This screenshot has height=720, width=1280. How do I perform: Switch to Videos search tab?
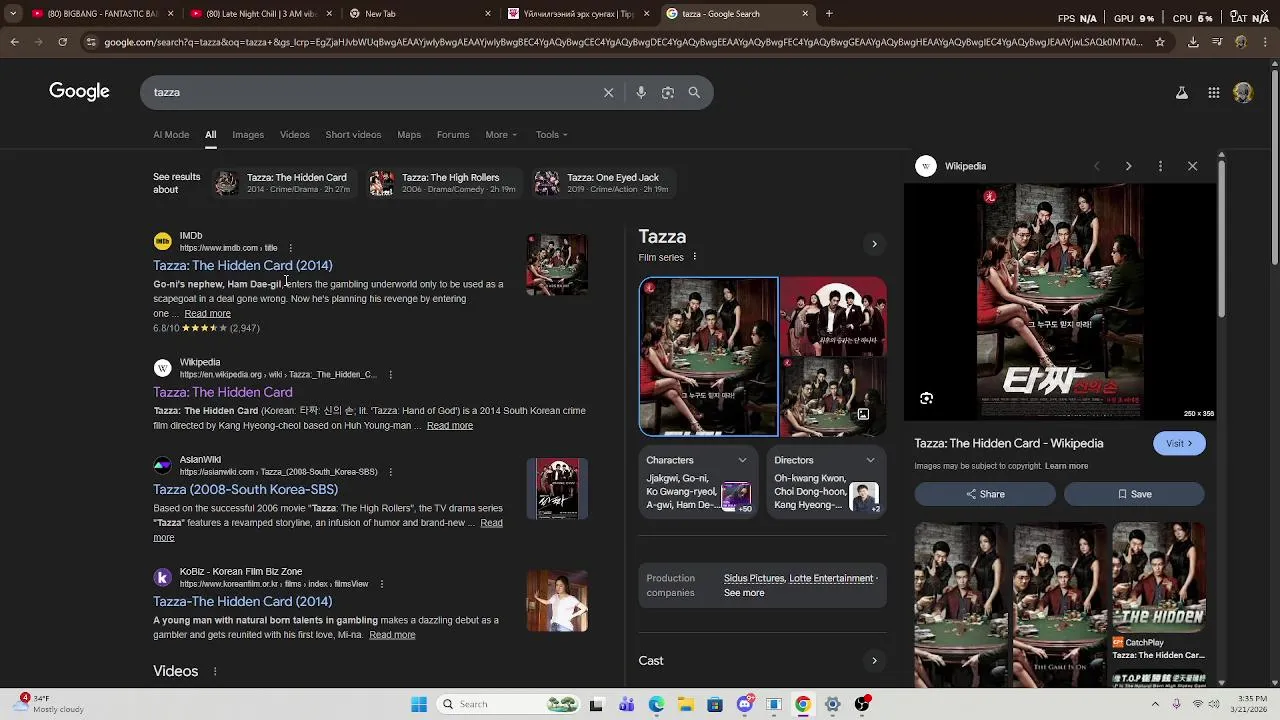pos(295,134)
